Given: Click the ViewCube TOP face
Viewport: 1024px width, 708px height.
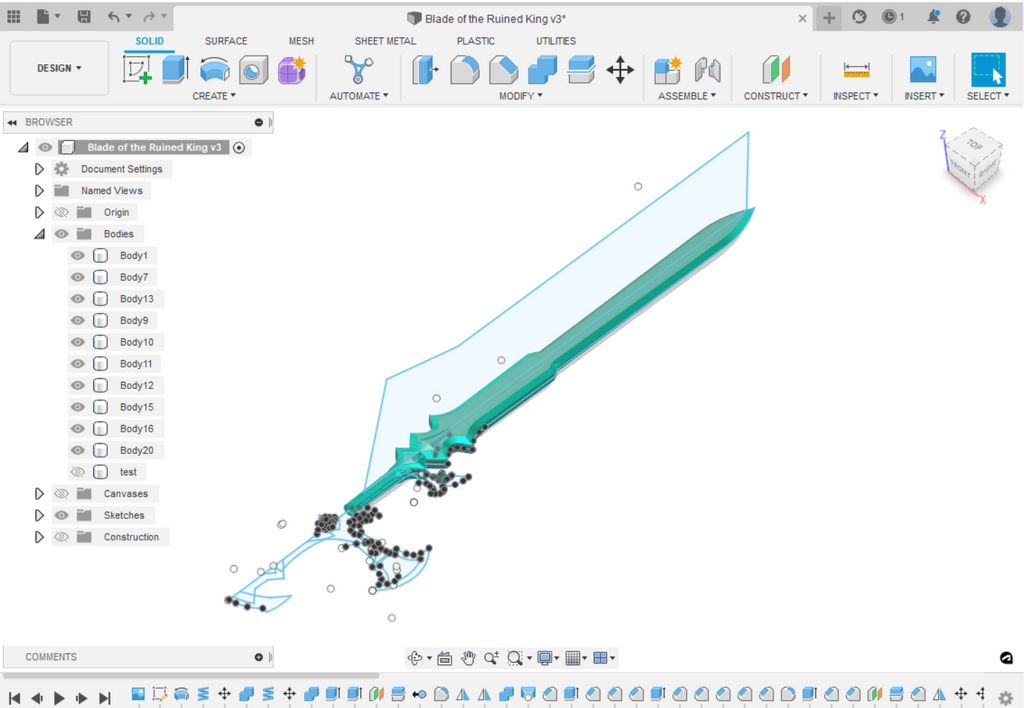Looking at the screenshot, I should tap(973, 146).
